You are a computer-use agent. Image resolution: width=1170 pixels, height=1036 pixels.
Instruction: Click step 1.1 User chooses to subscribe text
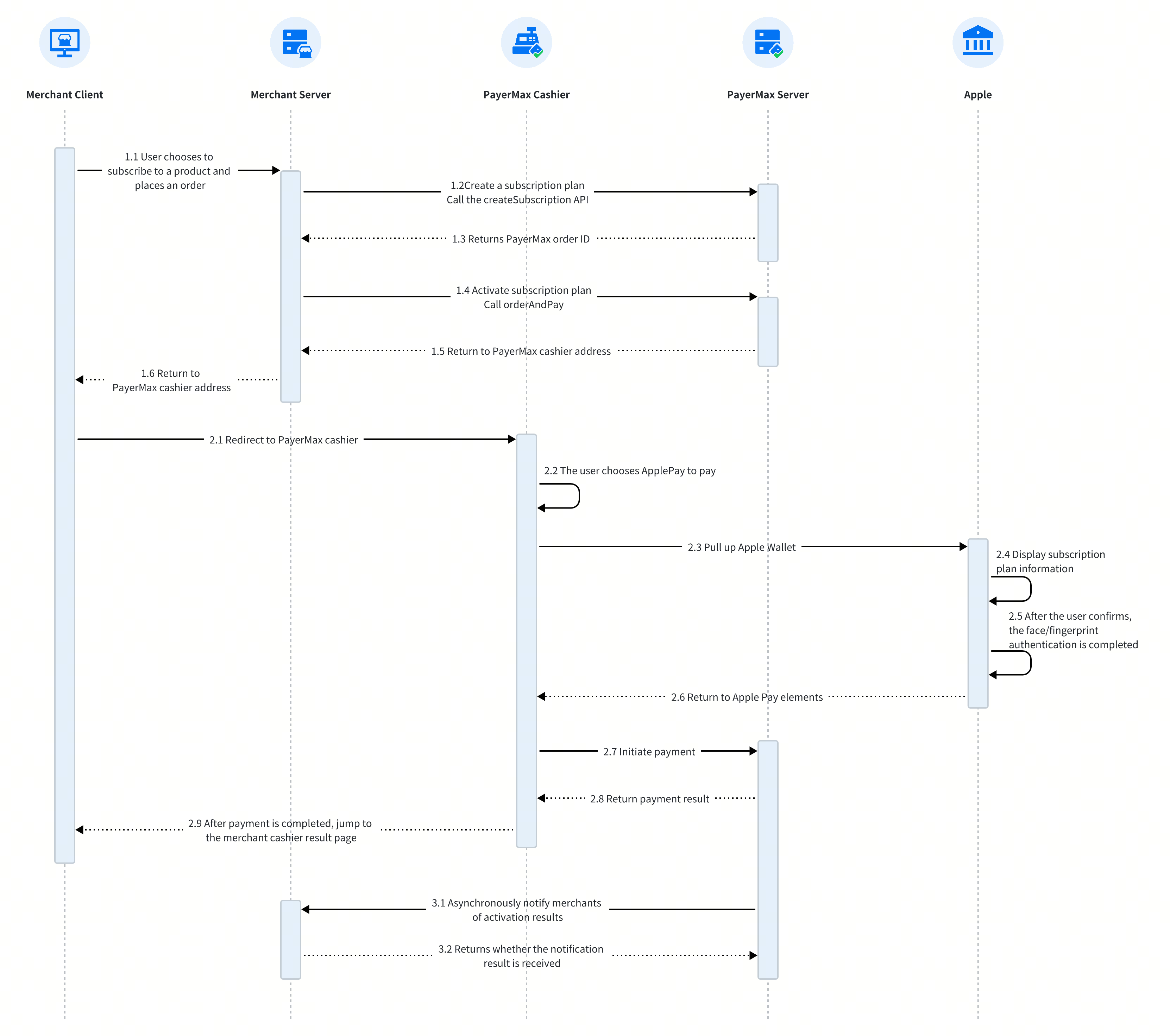point(169,171)
